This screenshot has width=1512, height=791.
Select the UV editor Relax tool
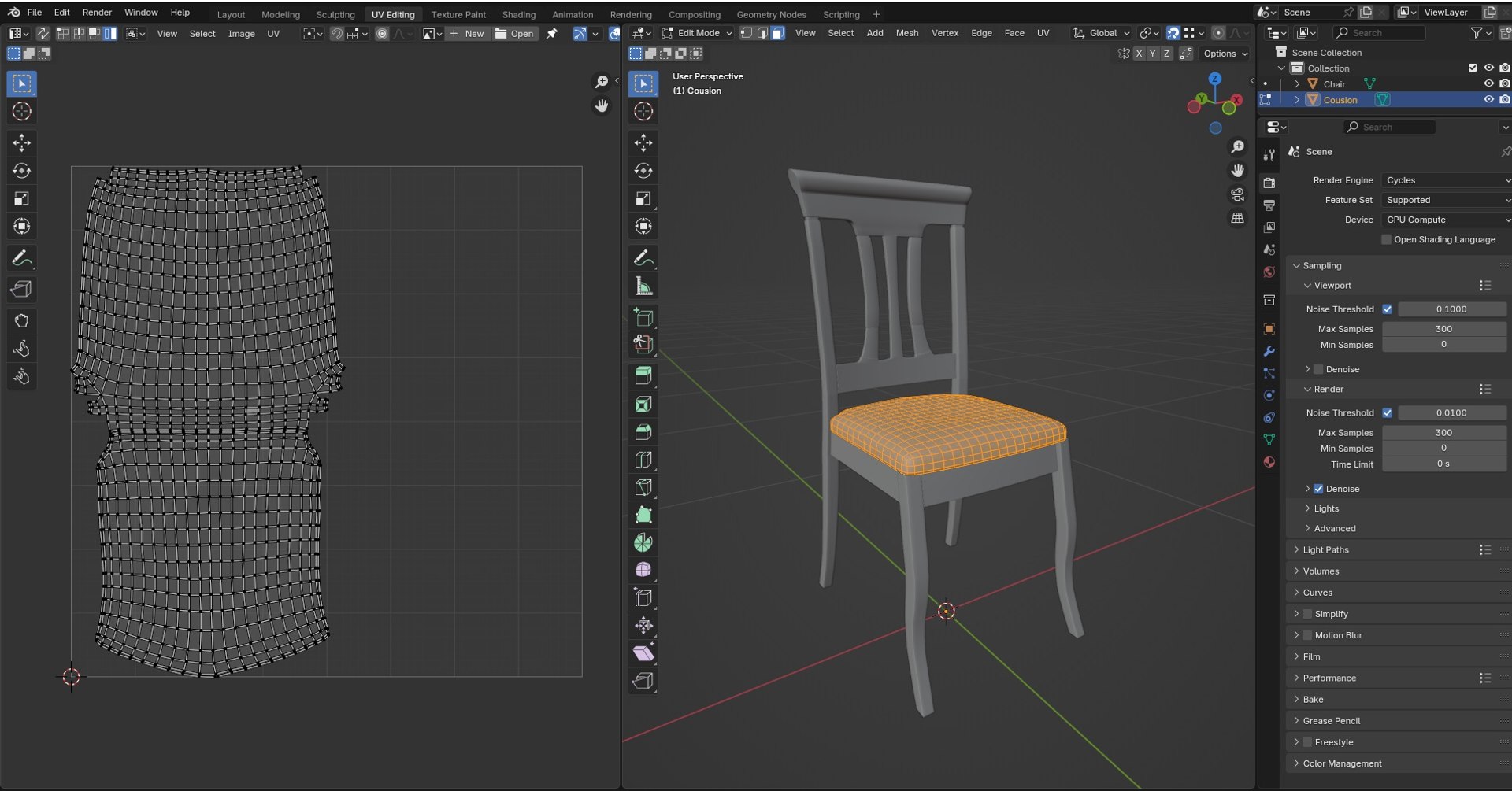(21, 349)
